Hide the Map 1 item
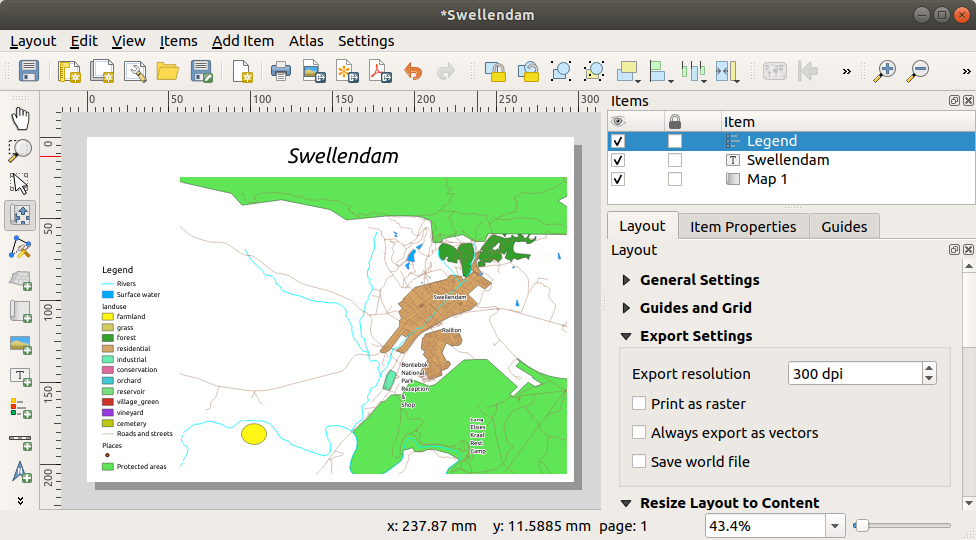Image resolution: width=976 pixels, height=540 pixels. click(x=618, y=179)
